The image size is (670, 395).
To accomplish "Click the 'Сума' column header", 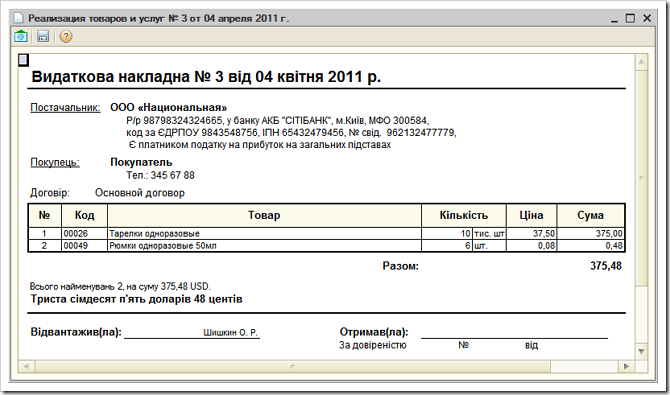I will pos(591,215).
